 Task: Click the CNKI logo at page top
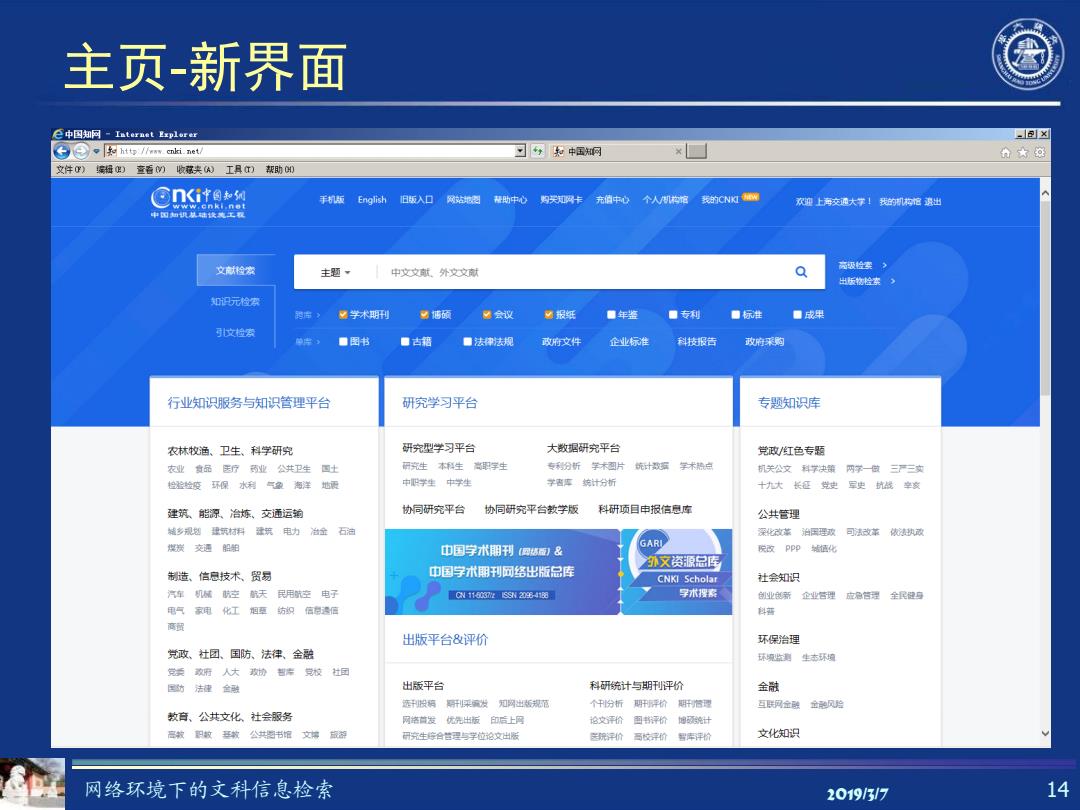(198, 202)
